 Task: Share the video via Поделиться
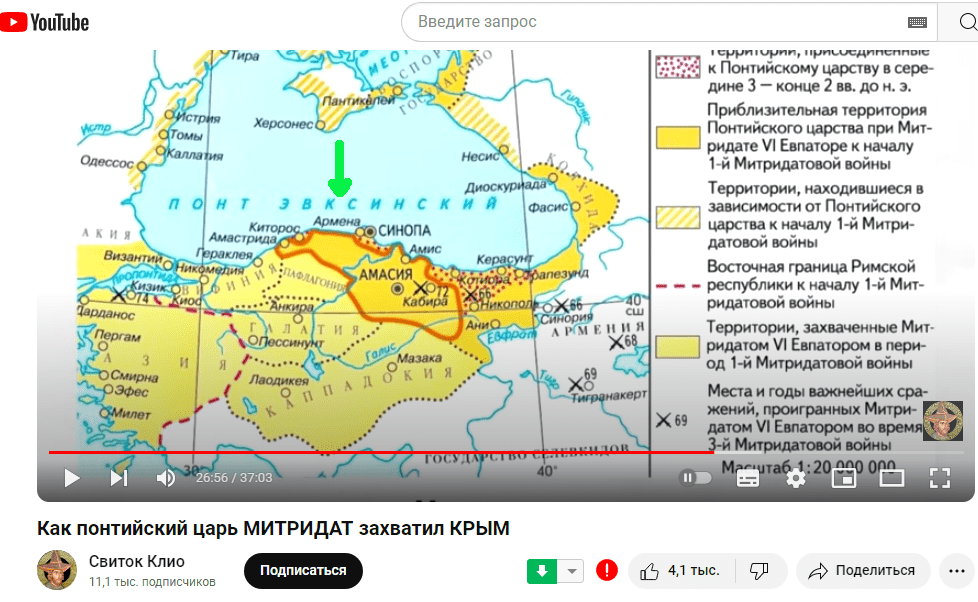[862, 570]
